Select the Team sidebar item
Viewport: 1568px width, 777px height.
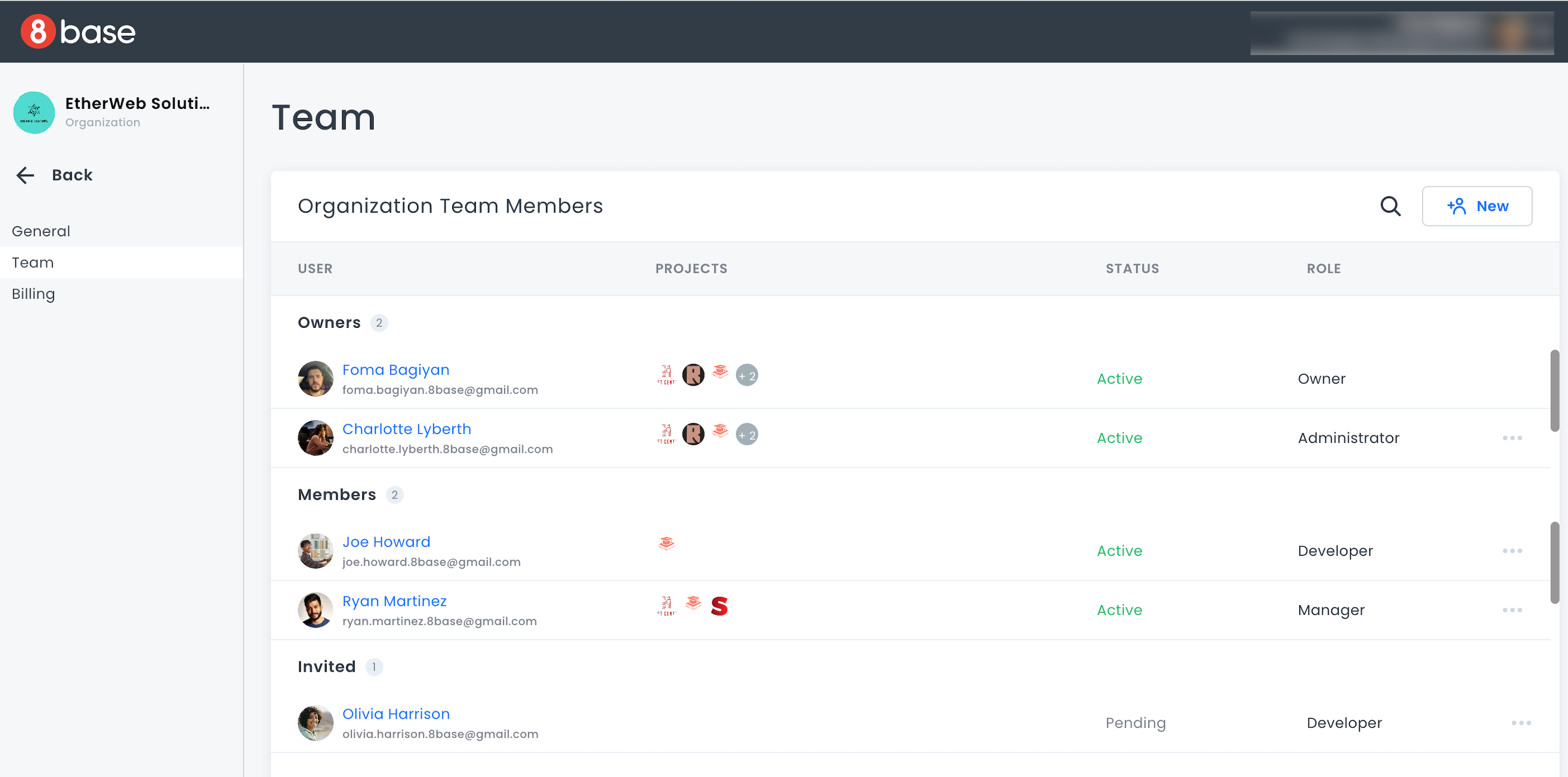[33, 262]
